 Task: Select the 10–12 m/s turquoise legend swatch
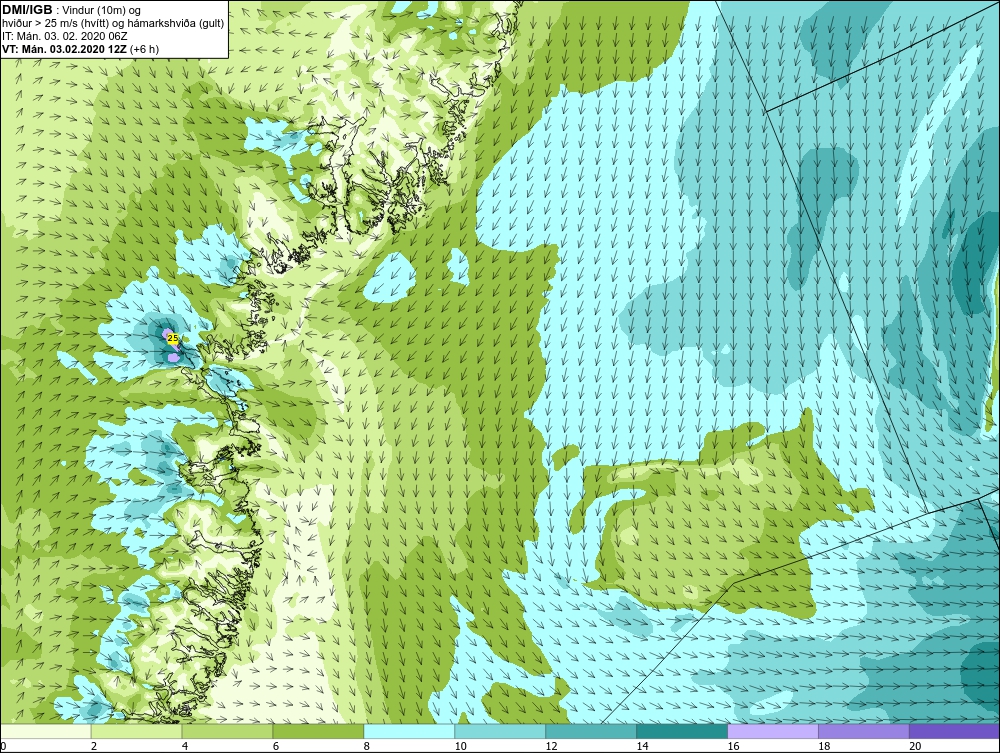pos(500,731)
